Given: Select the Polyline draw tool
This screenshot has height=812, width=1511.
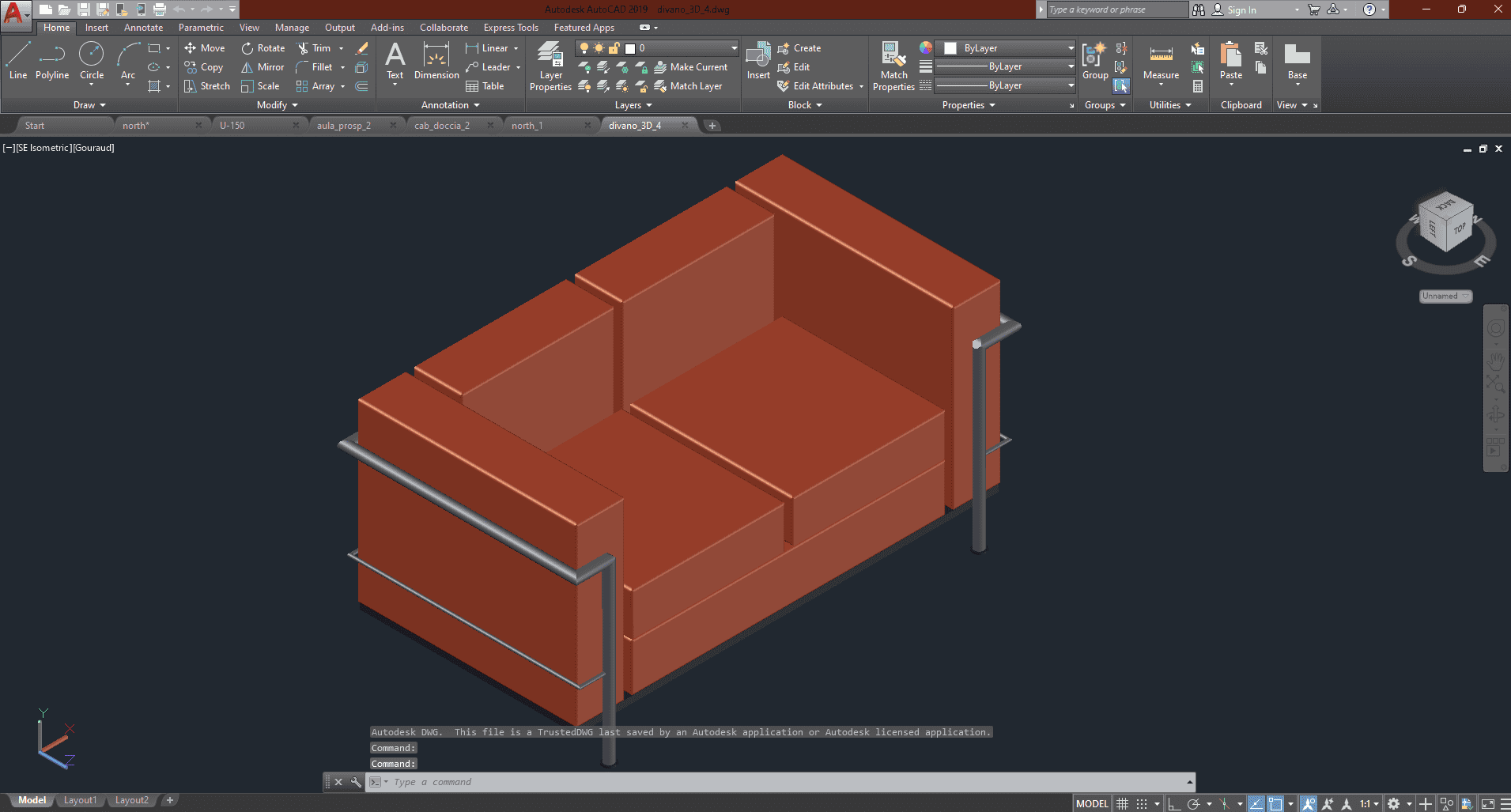Looking at the screenshot, I should coord(52,62).
